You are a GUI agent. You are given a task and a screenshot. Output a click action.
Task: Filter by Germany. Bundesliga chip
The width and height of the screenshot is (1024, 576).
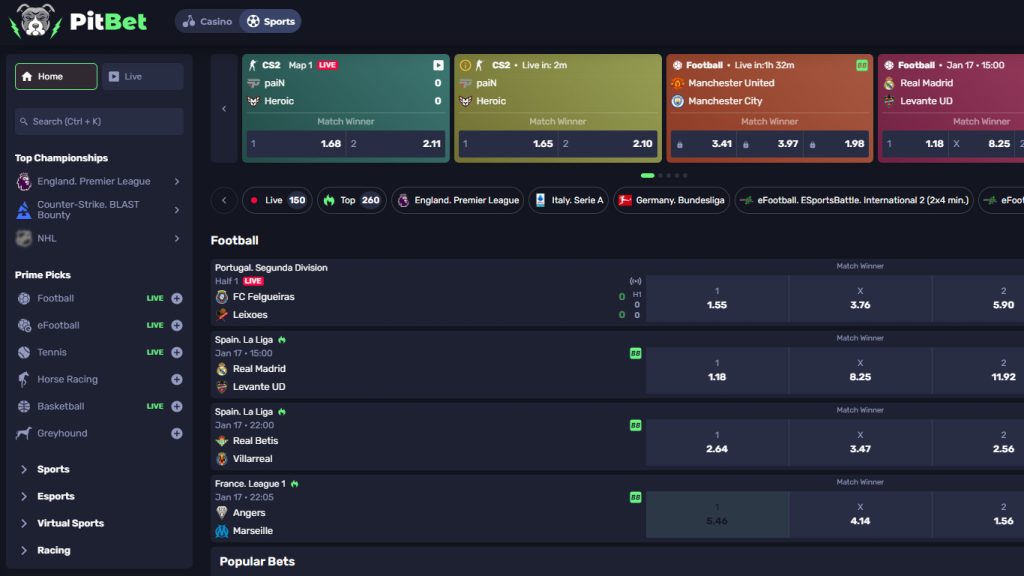point(671,200)
